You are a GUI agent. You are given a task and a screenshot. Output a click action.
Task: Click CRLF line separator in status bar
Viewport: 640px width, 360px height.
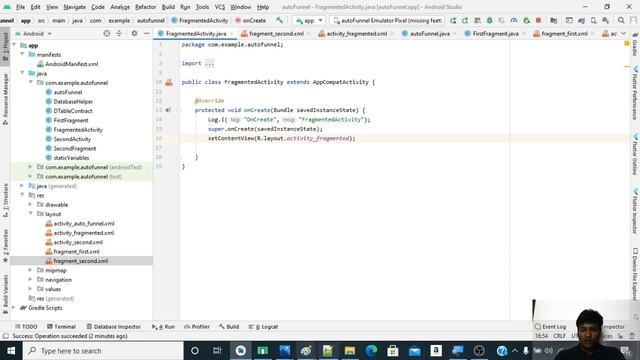pos(559,336)
